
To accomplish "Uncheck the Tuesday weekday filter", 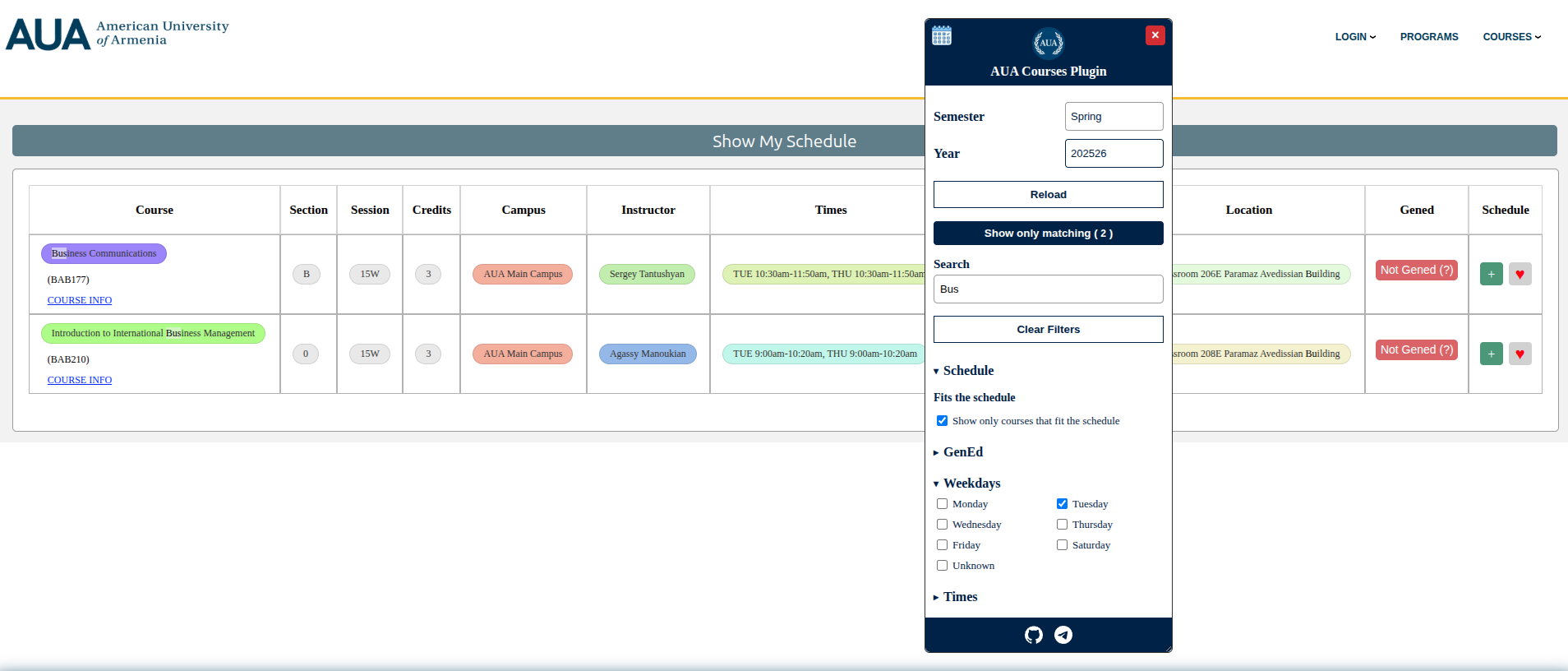I will (x=1062, y=504).
